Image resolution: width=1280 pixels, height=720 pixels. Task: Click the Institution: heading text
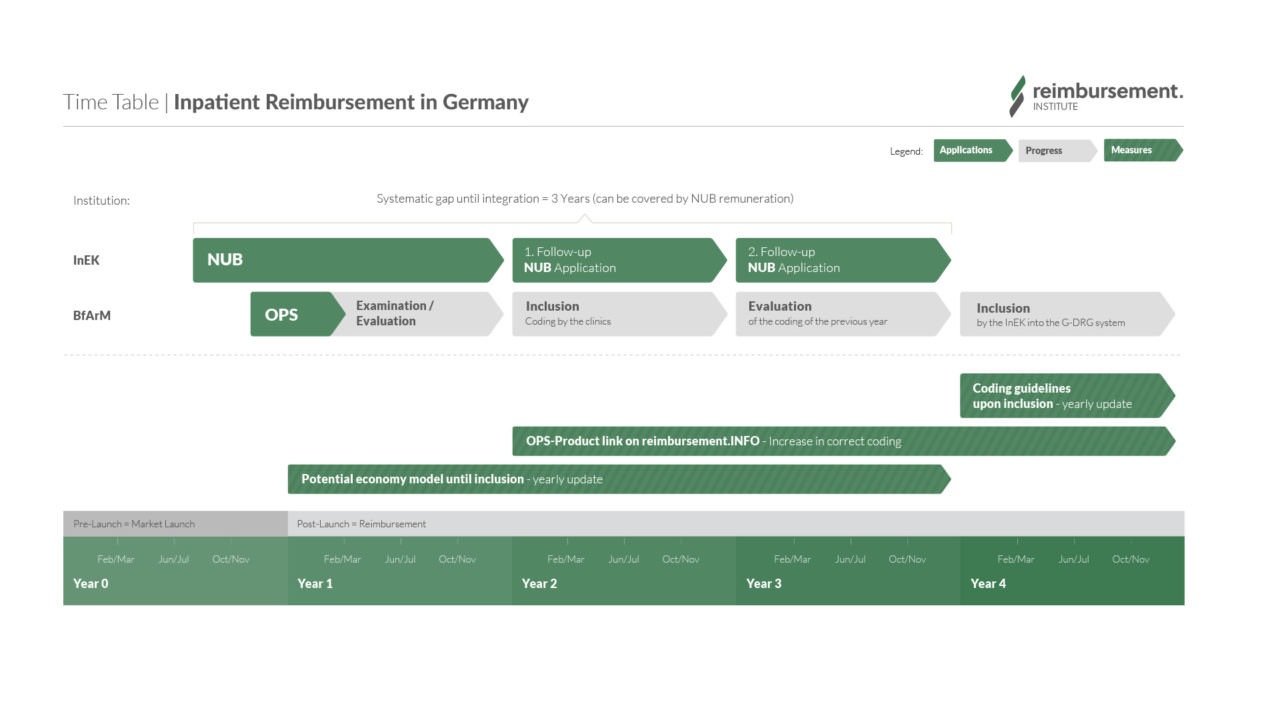click(x=101, y=201)
